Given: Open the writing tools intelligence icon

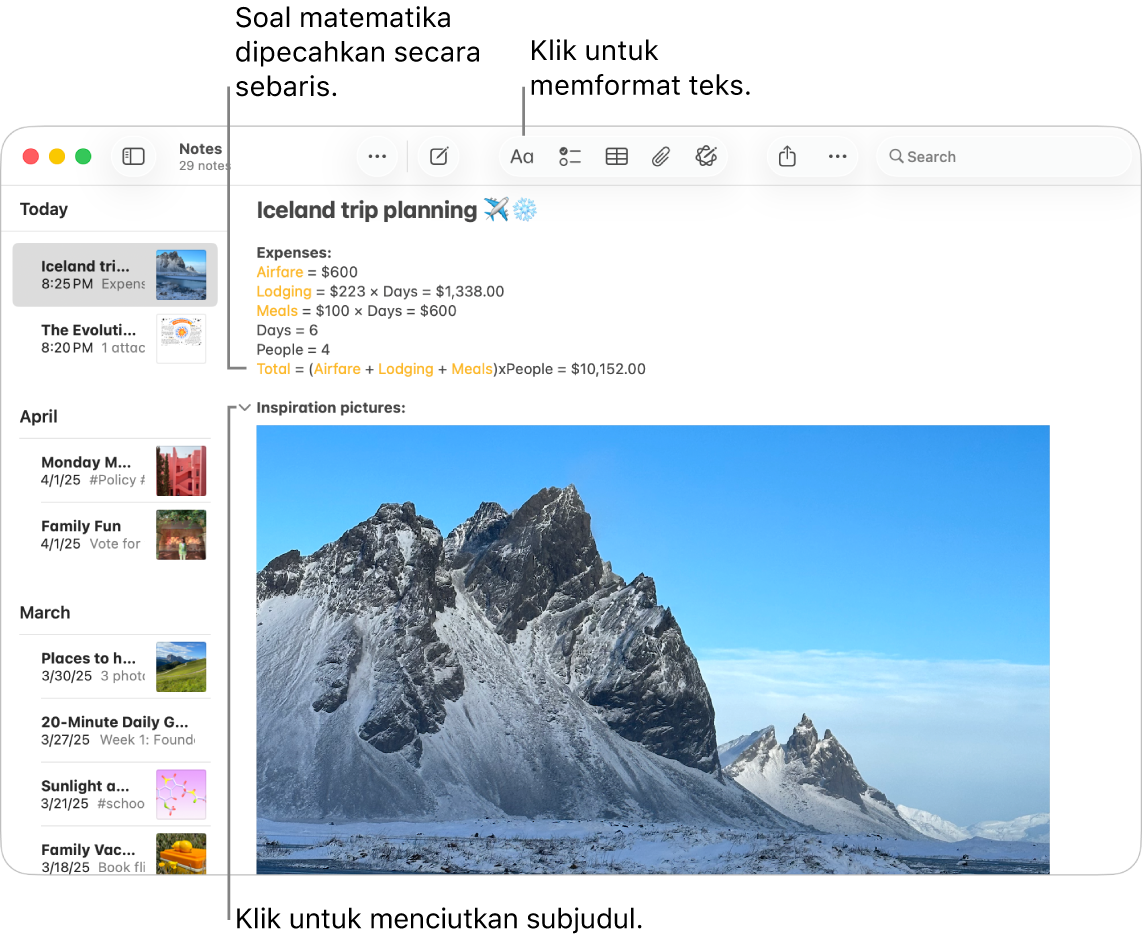Looking at the screenshot, I should (x=706, y=156).
